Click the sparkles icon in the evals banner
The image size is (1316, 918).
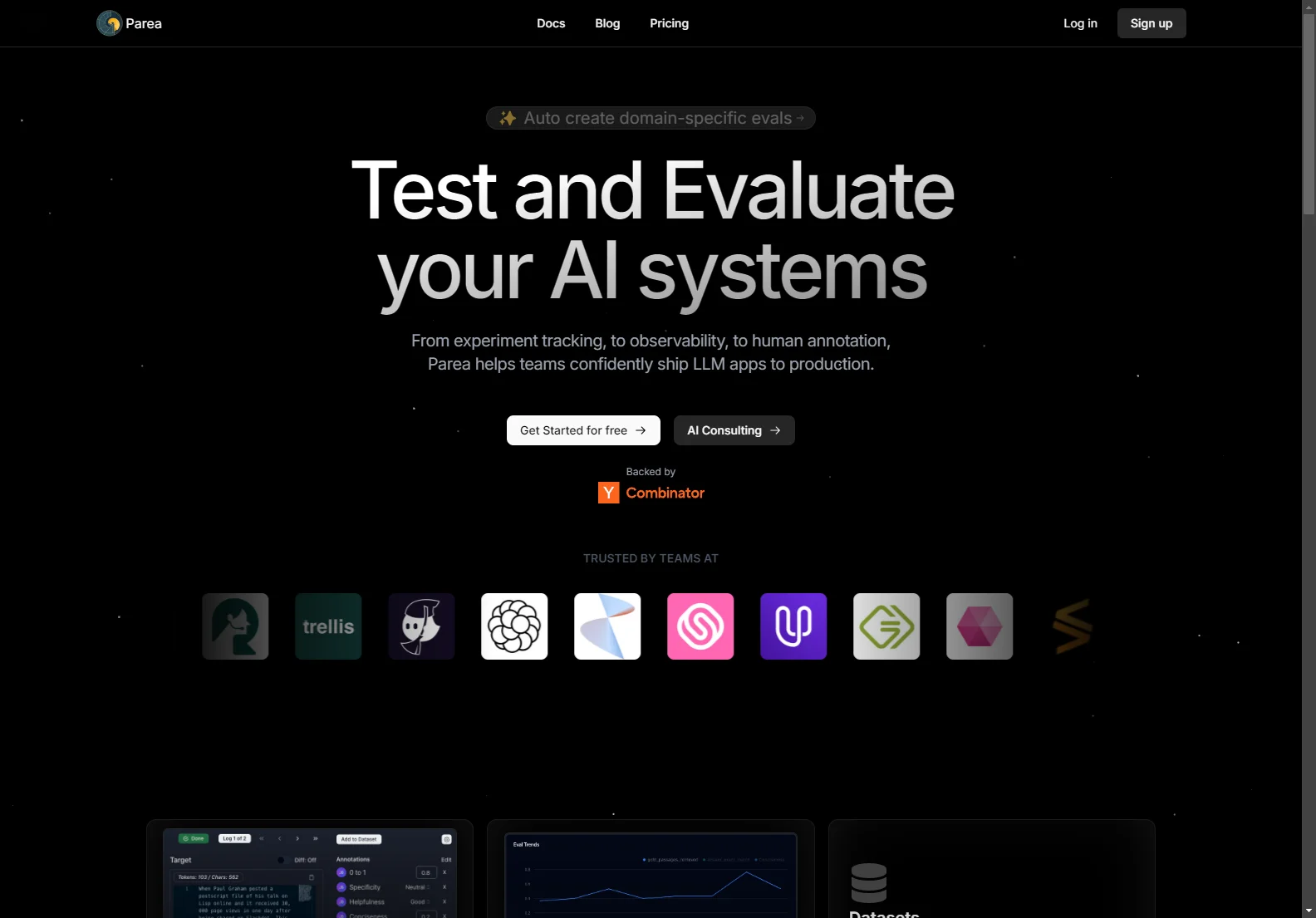pyautogui.click(x=508, y=118)
